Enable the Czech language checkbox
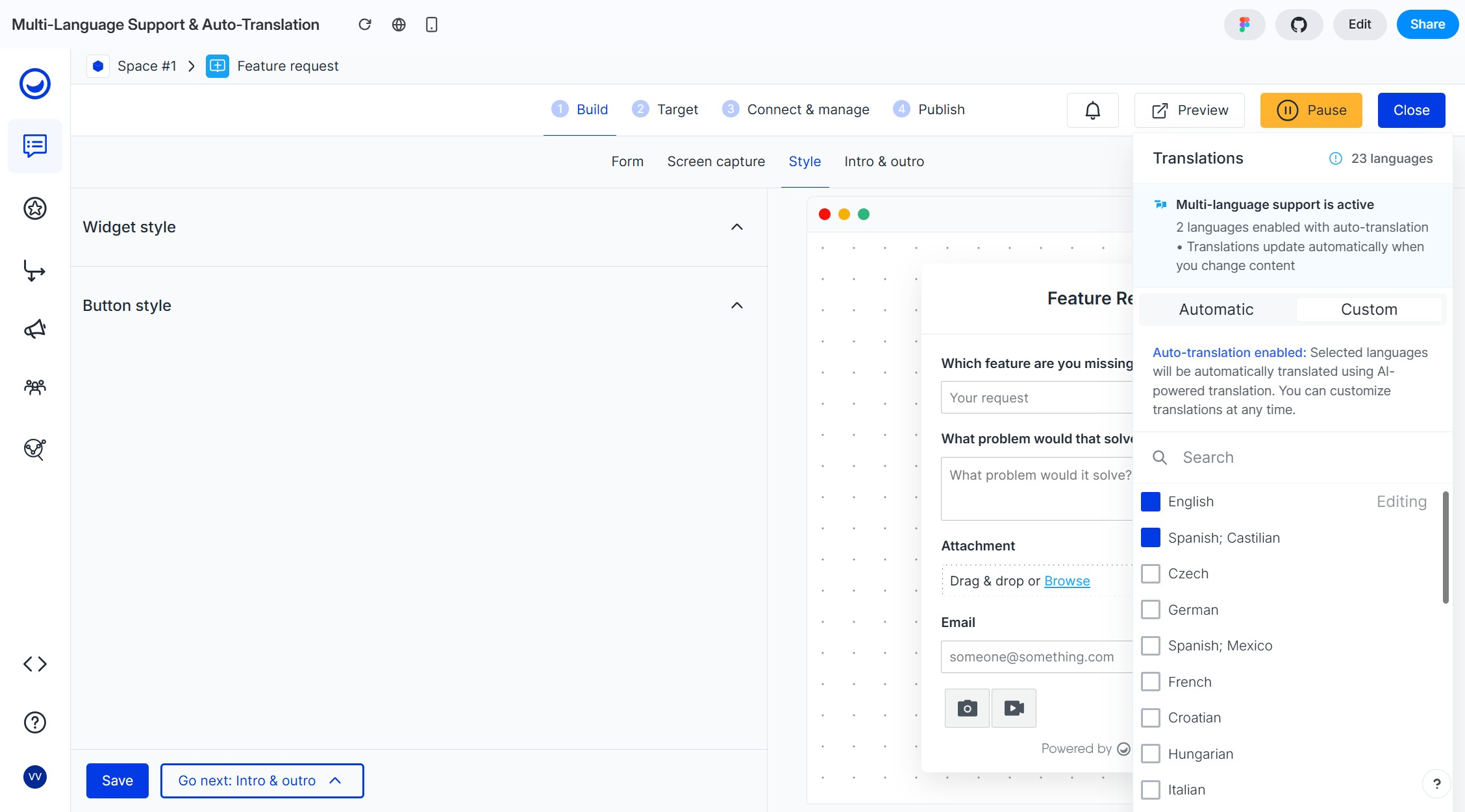Viewport: 1465px width, 812px height. tap(1151, 574)
